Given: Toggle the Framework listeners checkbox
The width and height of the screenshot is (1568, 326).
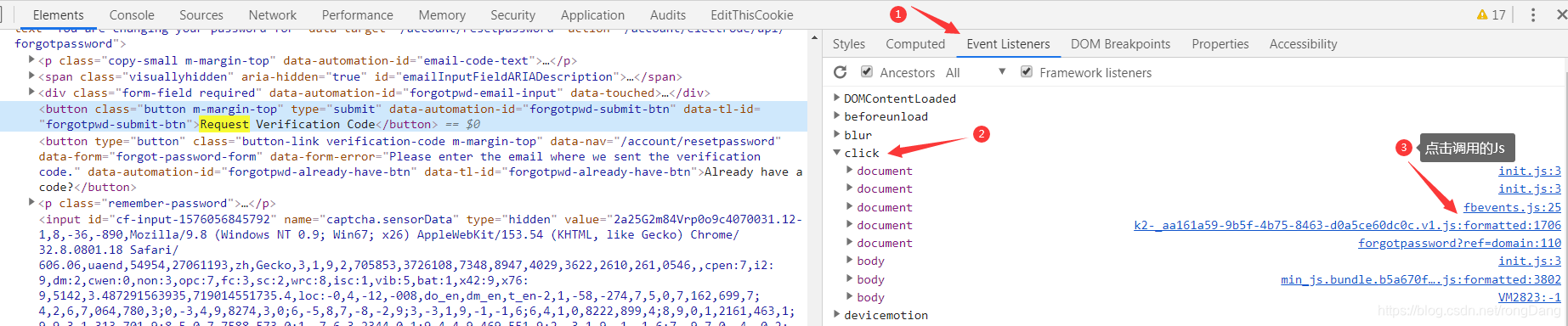Looking at the screenshot, I should click(x=1026, y=72).
